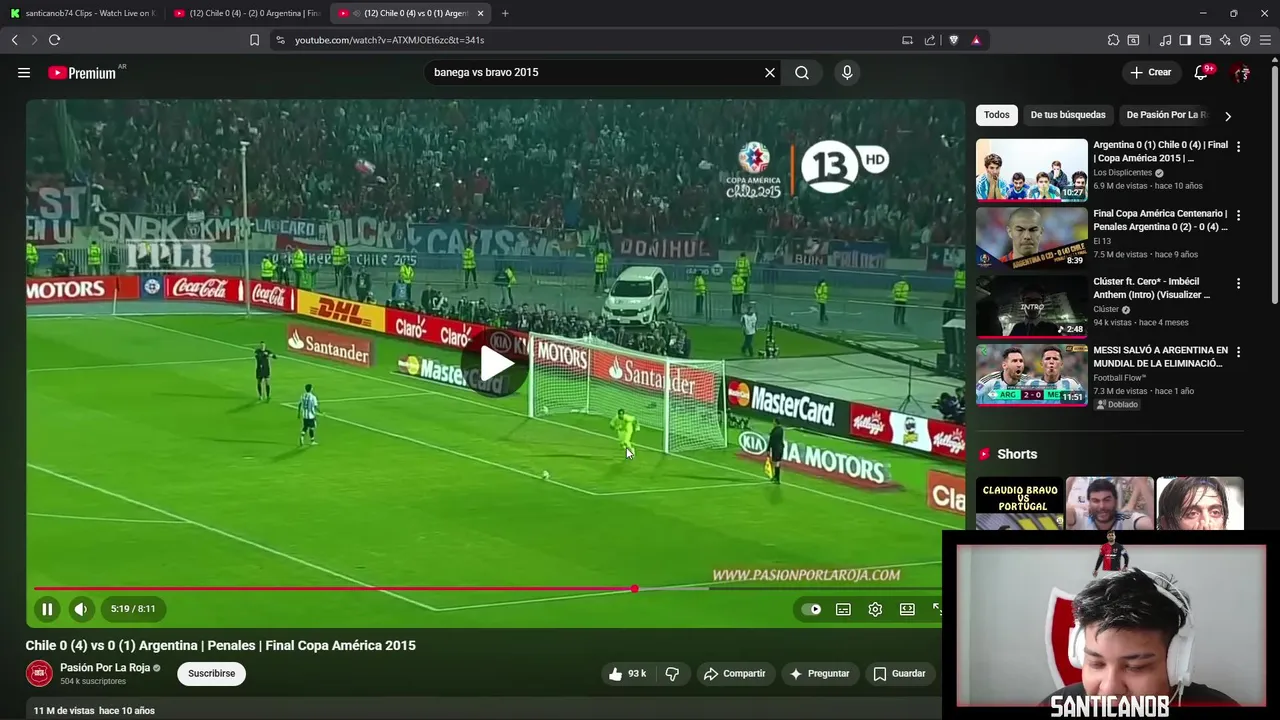Open options menu for Copa América Centenario video
This screenshot has height=720, width=1280.
(1238, 215)
